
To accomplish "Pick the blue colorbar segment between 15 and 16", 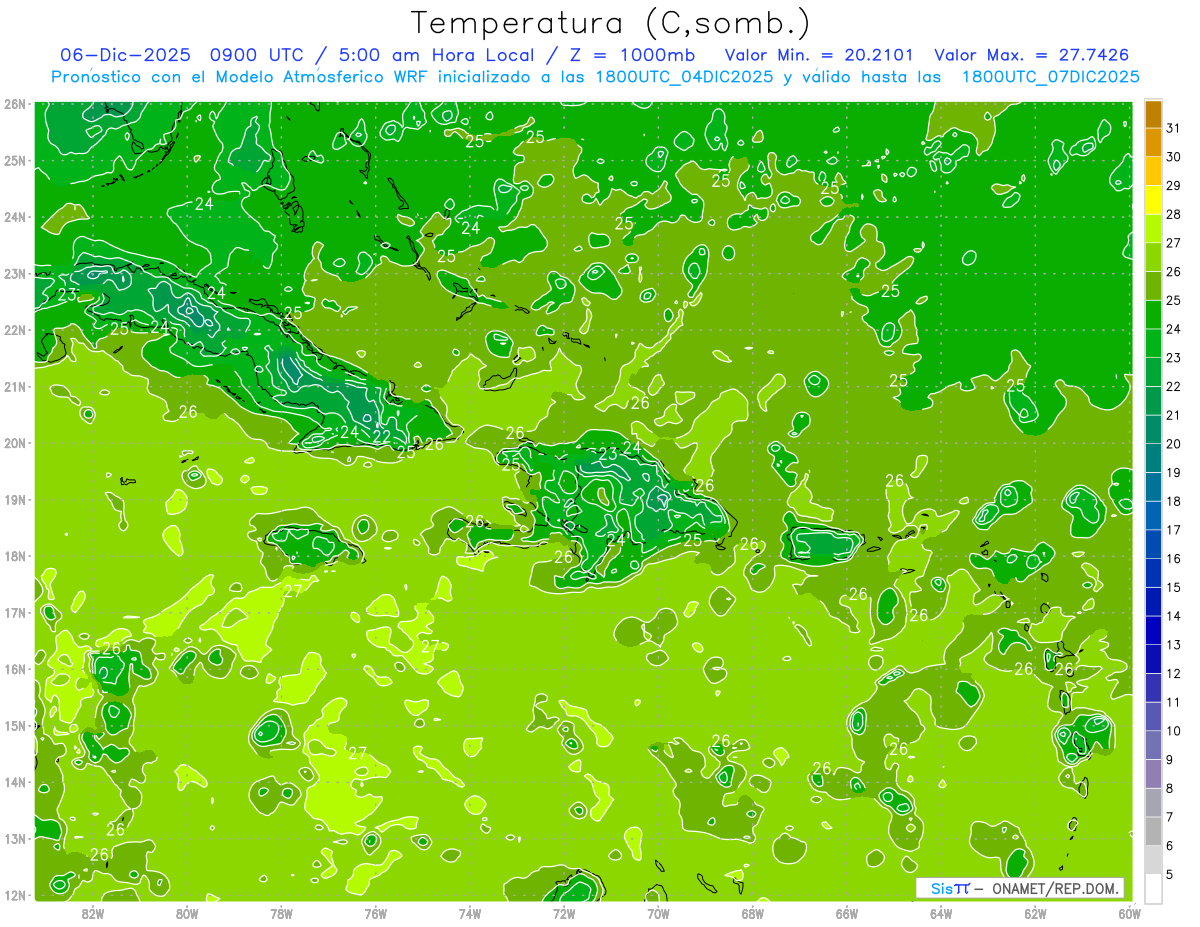I will coord(1153,573).
